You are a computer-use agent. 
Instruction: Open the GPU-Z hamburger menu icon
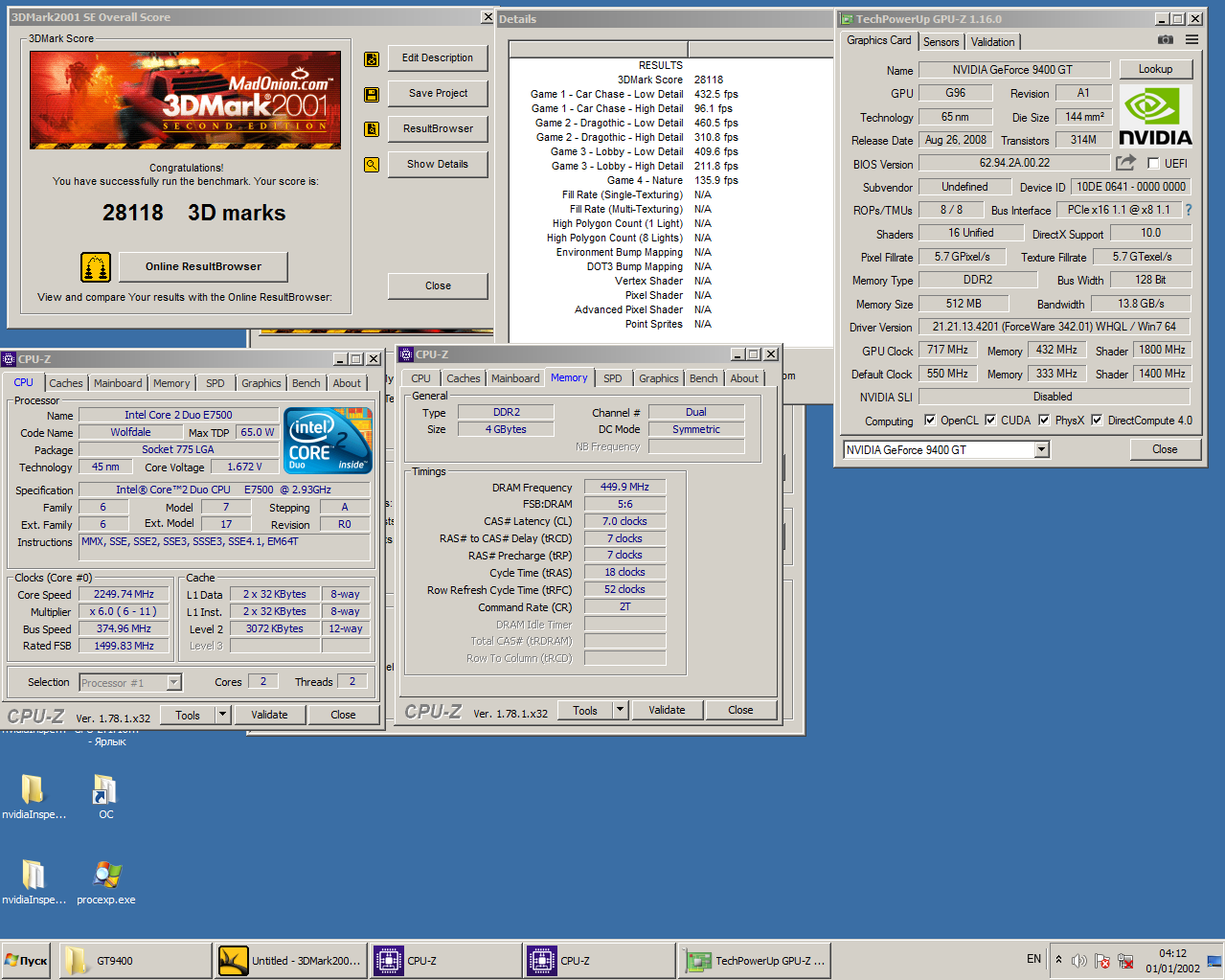1191,40
